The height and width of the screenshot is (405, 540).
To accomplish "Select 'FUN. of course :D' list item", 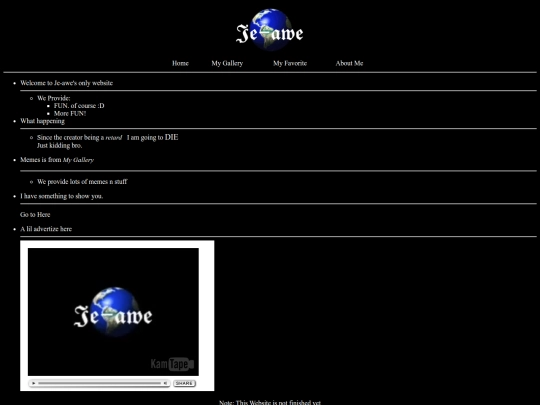I will tap(79, 106).
